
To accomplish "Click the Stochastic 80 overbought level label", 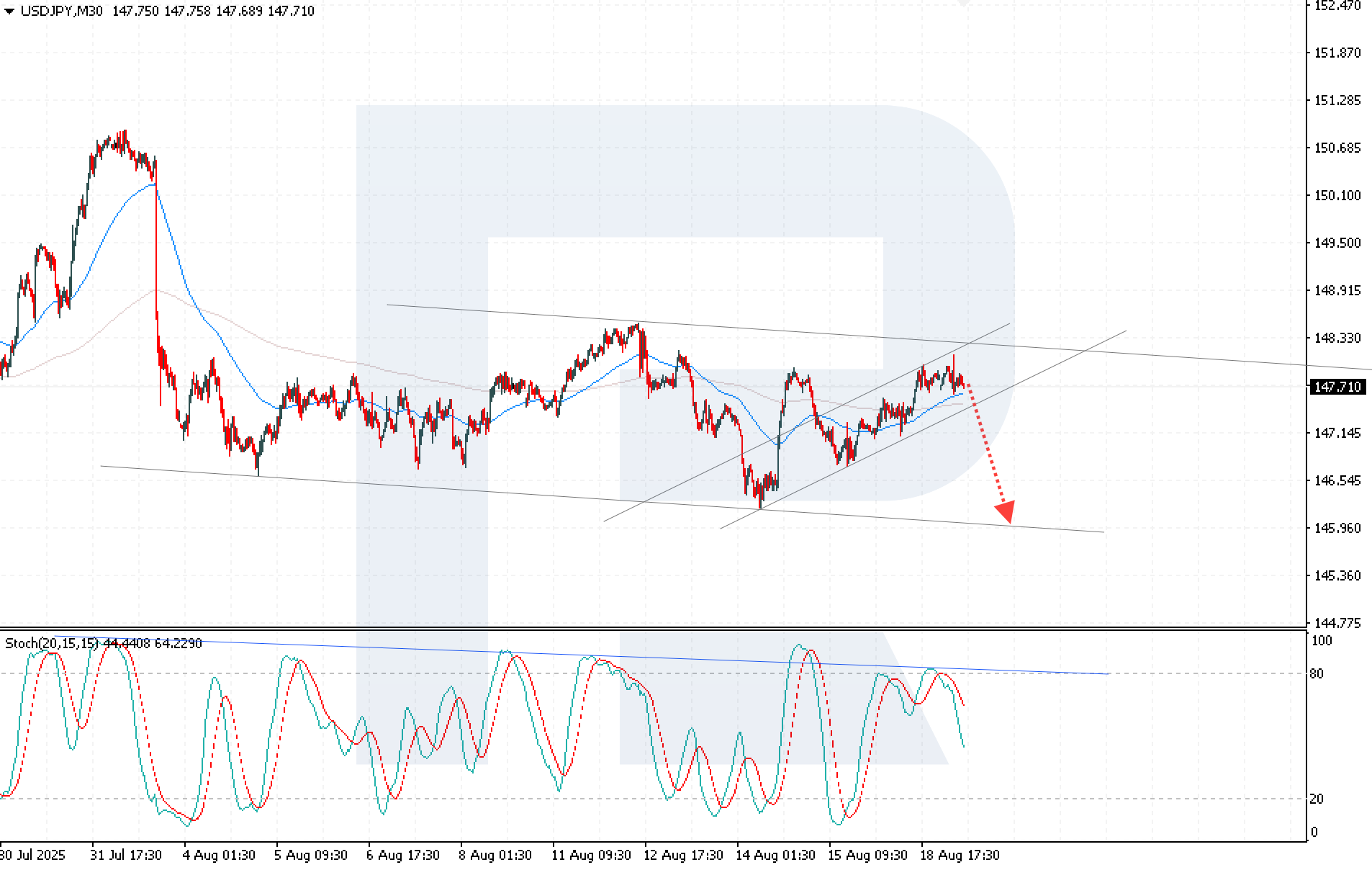I will coord(1316,674).
